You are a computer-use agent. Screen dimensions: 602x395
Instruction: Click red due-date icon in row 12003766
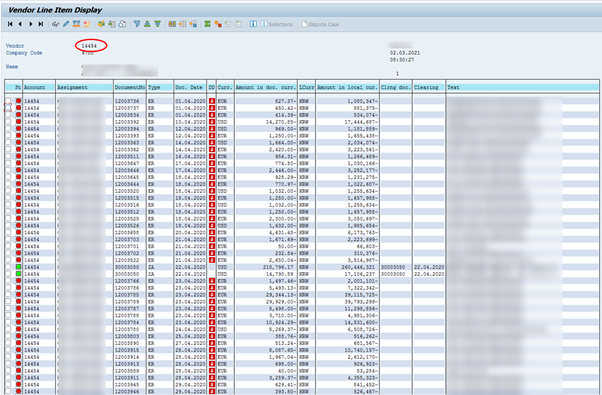pos(212,281)
